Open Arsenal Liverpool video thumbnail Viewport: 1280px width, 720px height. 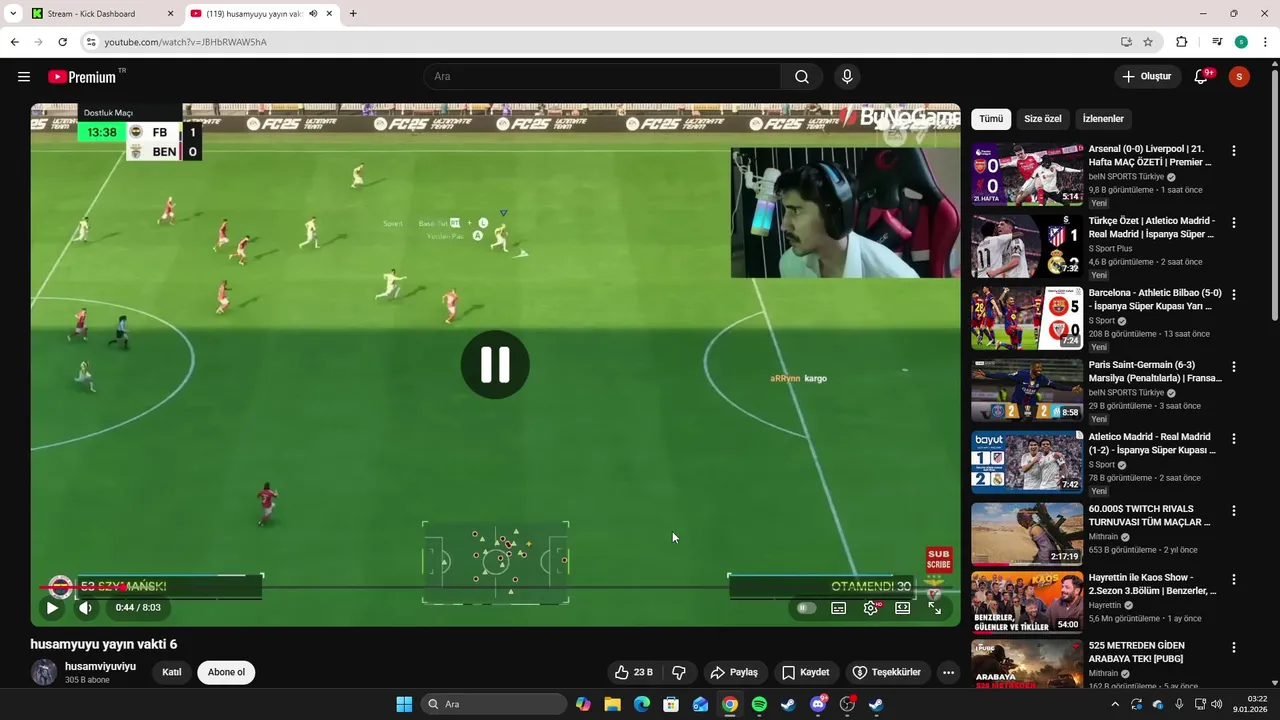click(x=1027, y=174)
